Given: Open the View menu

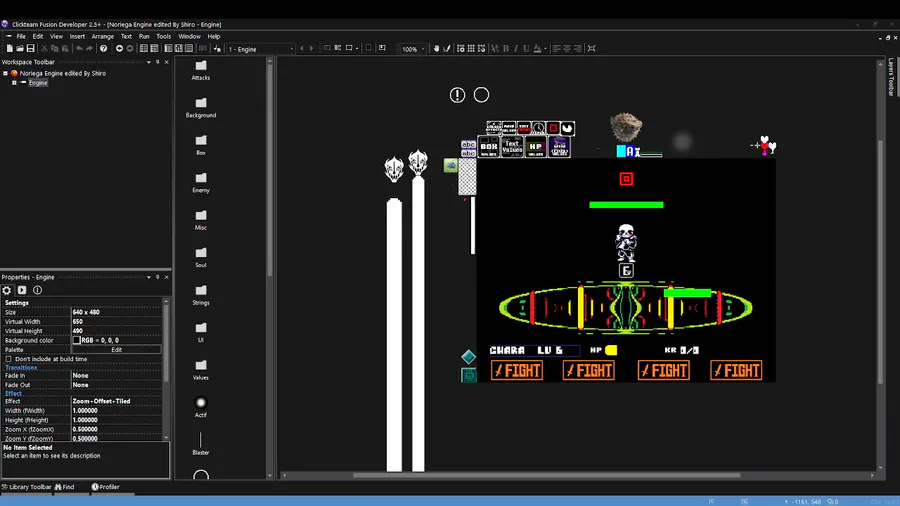Looking at the screenshot, I should [56, 36].
